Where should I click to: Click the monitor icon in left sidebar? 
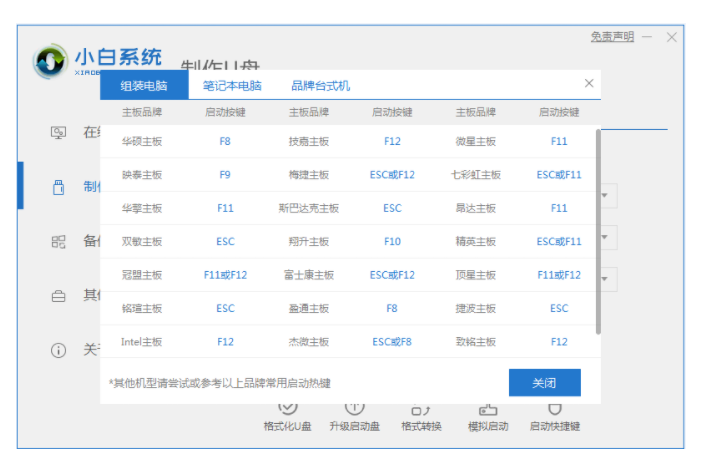pos(59,133)
